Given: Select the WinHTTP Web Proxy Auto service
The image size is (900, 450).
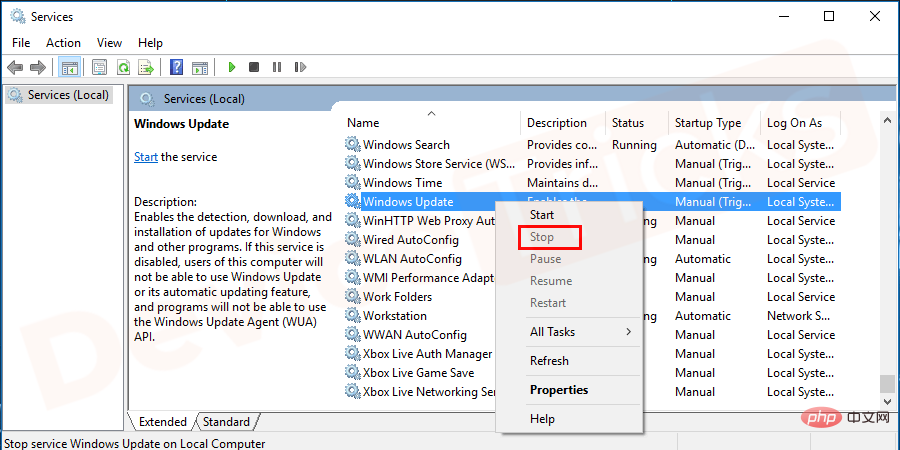Looking at the screenshot, I should [428, 220].
